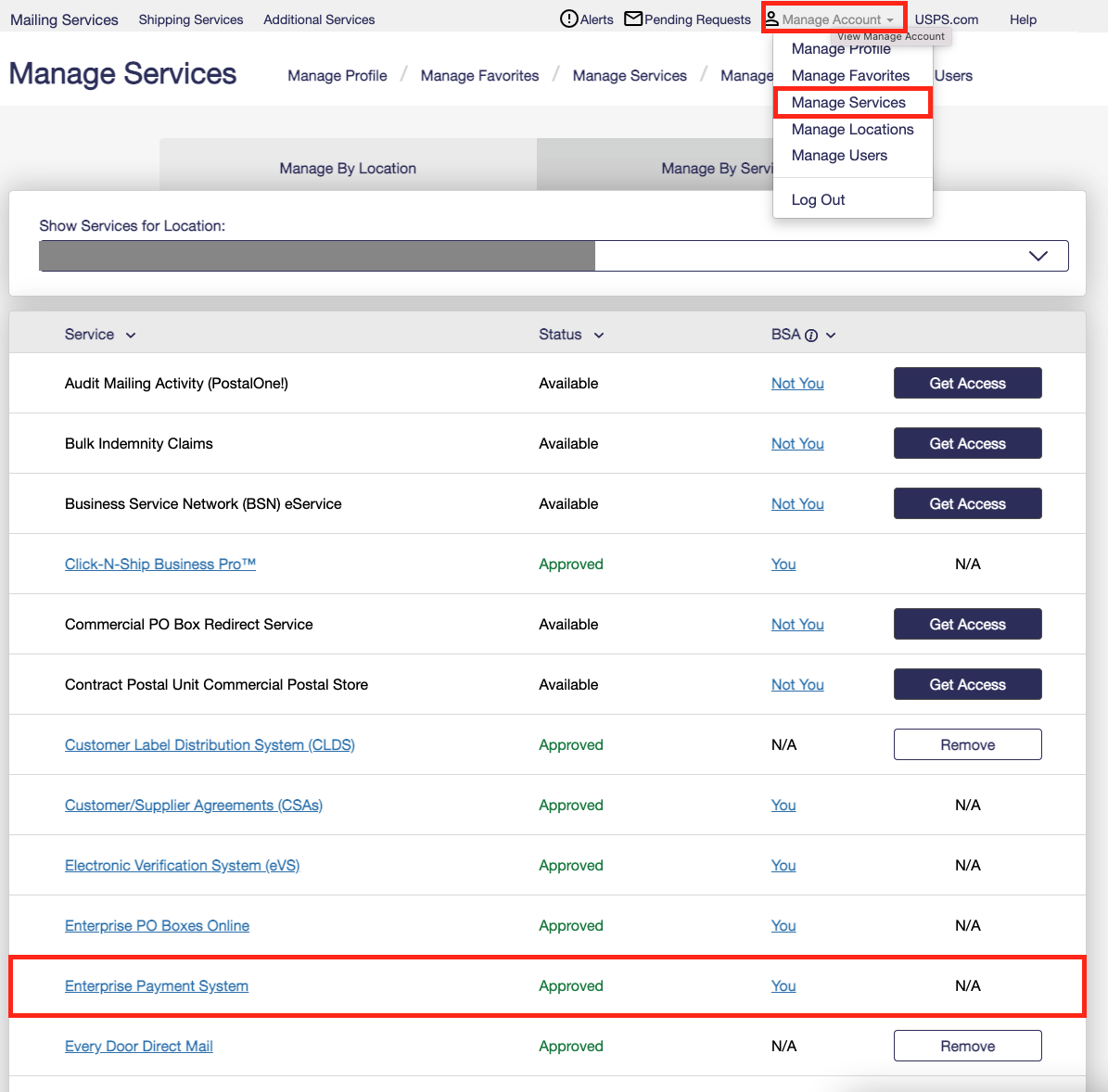
Task: Choose Manage Favorites in the dropdown menu
Action: pyautogui.click(x=850, y=76)
